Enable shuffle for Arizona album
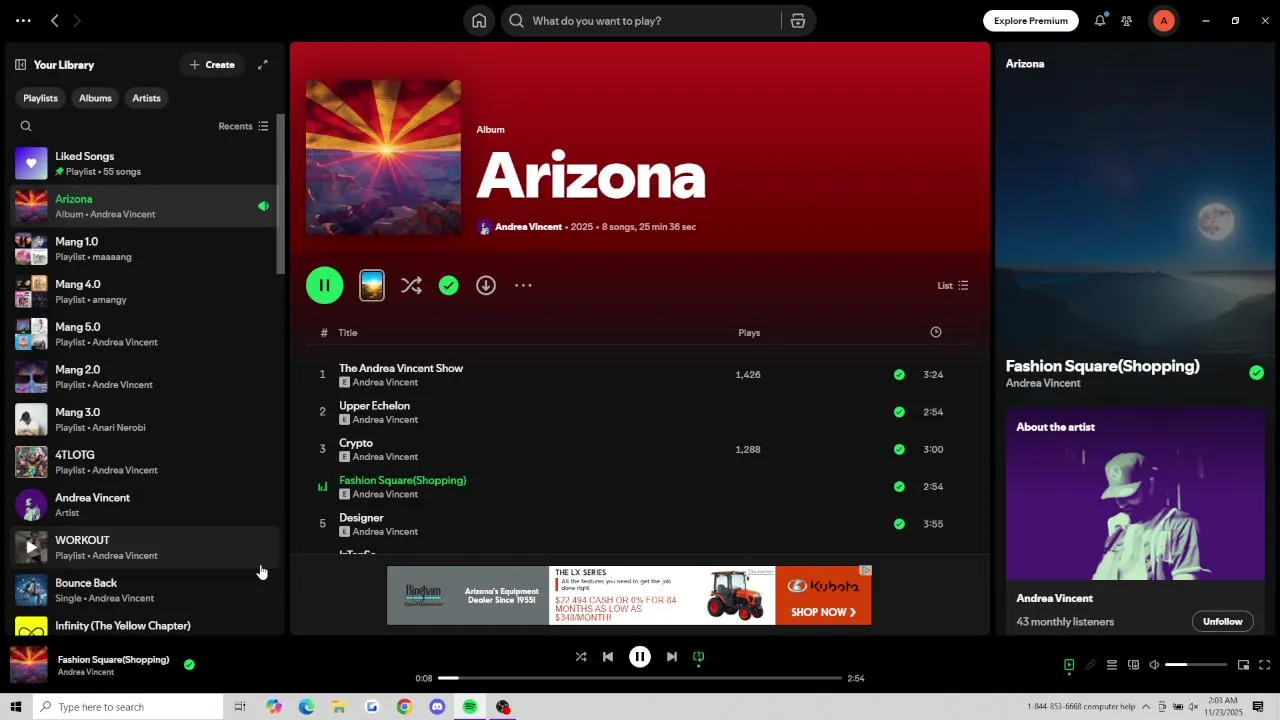Viewport: 1280px width, 720px height. coord(411,285)
